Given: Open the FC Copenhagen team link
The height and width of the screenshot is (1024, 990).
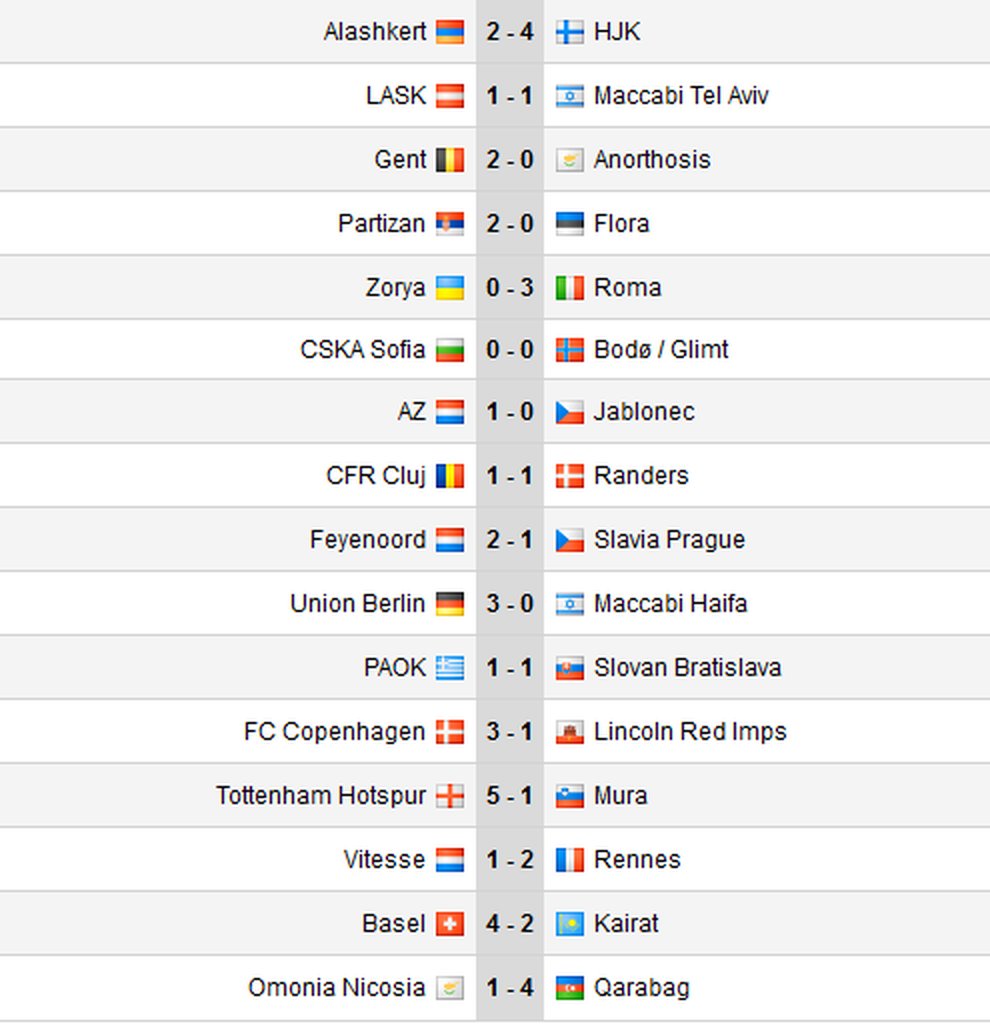Looking at the screenshot, I should point(334,732).
